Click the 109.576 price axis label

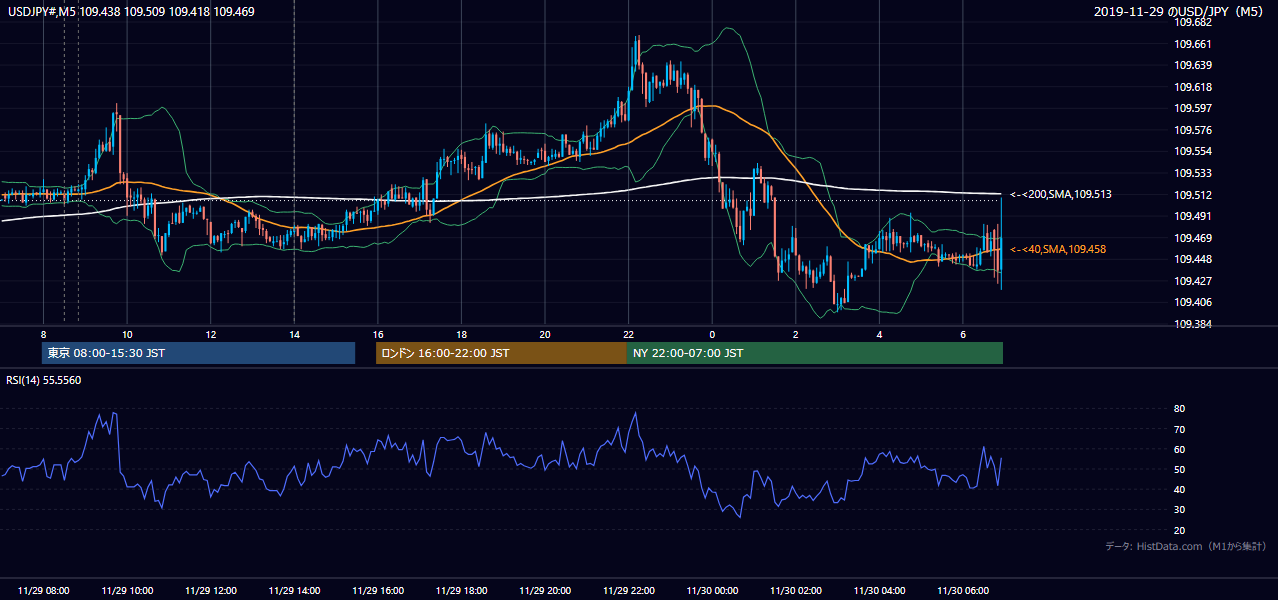click(x=1192, y=130)
